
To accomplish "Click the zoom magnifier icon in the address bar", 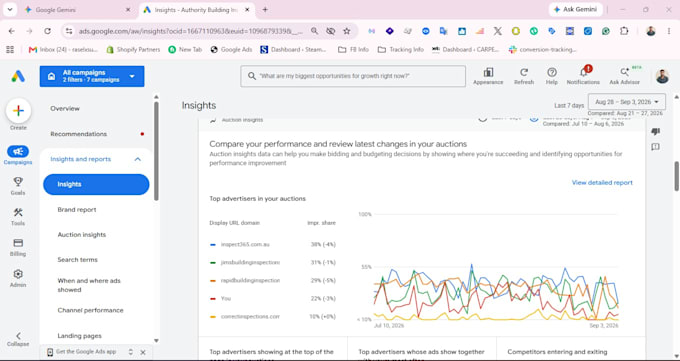I will (314, 31).
